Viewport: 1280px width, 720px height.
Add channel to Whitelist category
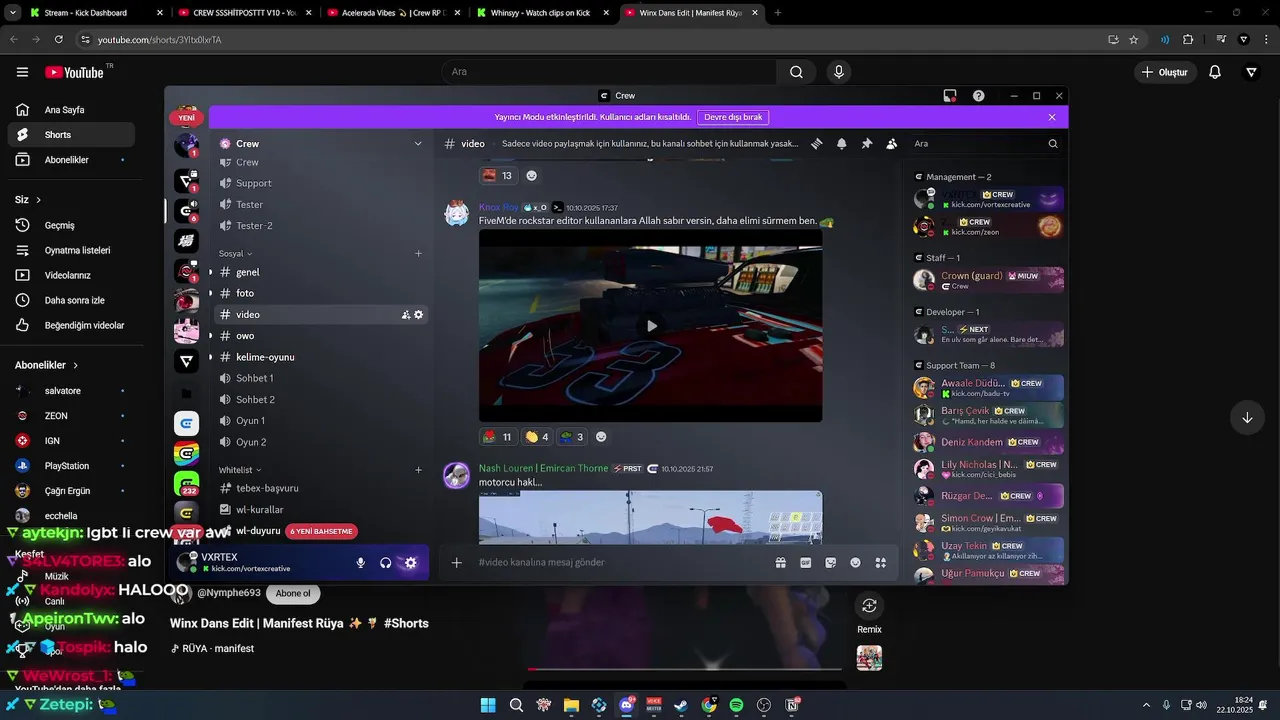click(418, 470)
